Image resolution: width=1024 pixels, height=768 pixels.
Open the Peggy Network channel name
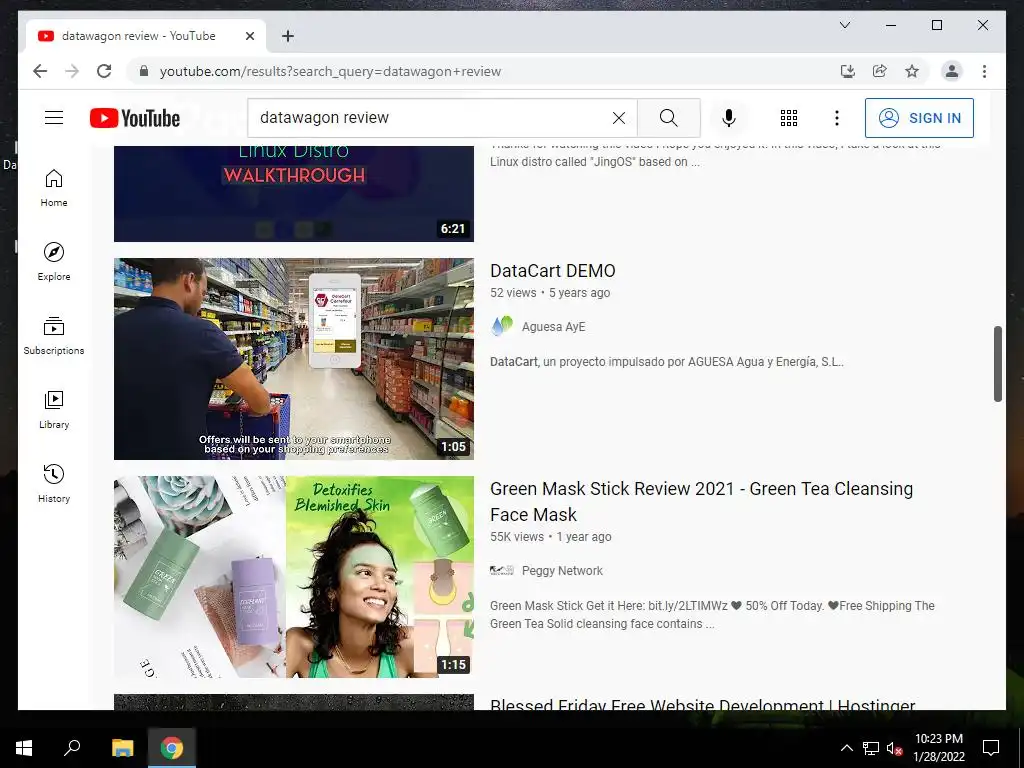coord(562,571)
